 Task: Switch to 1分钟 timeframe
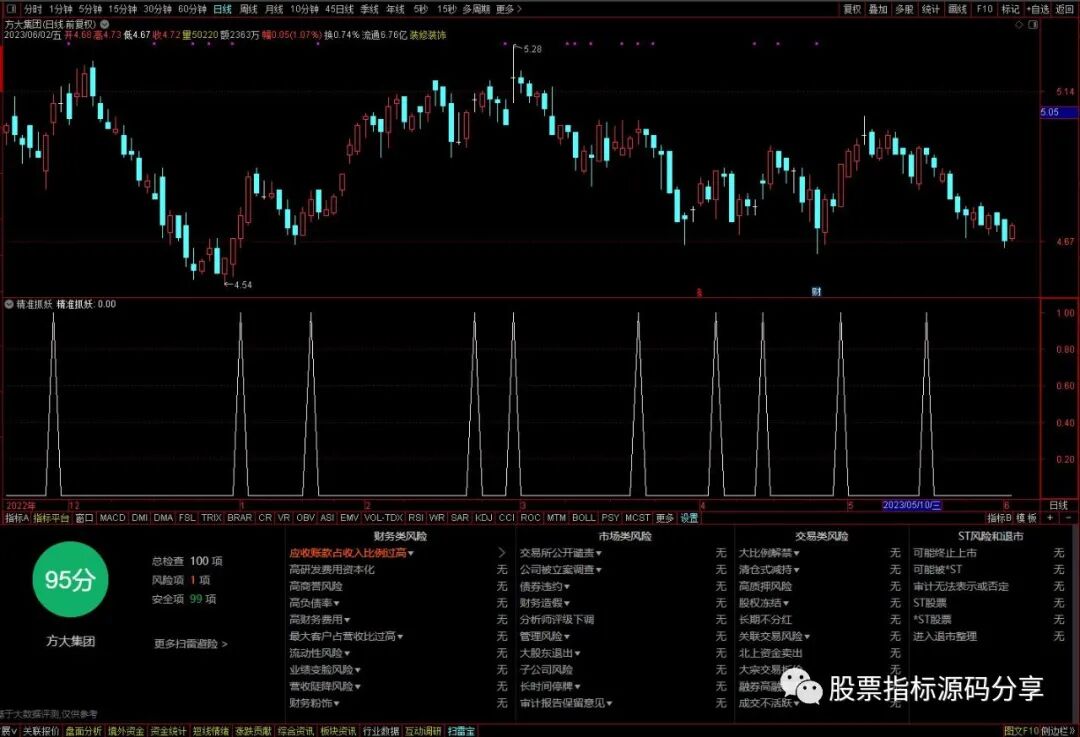coord(61,9)
